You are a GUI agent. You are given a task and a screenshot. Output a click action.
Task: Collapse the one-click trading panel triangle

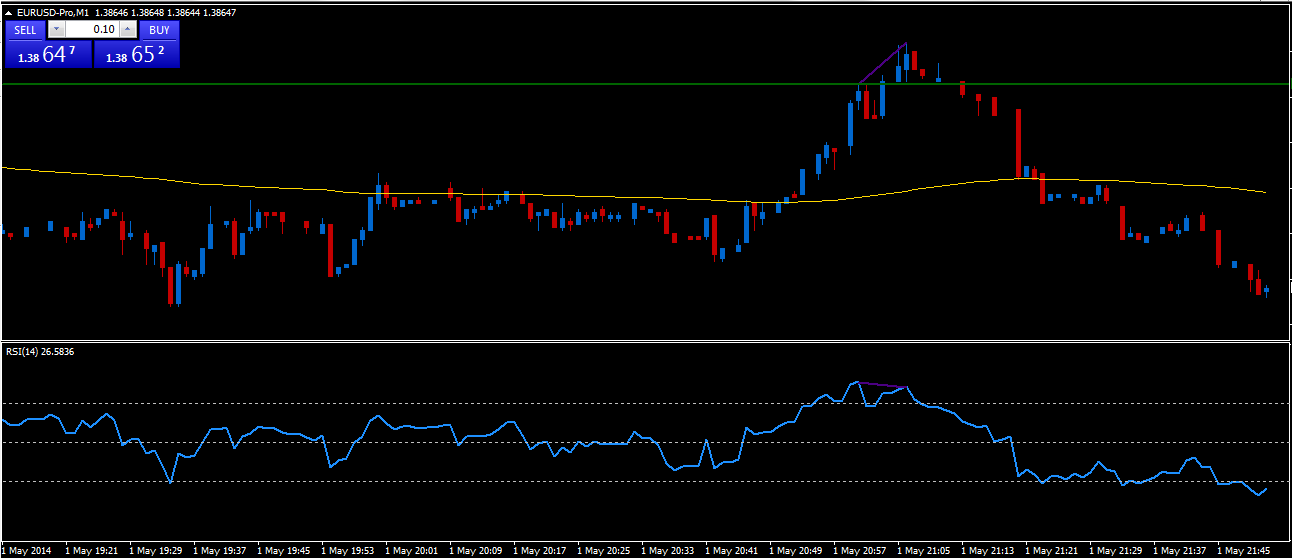(9, 11)
